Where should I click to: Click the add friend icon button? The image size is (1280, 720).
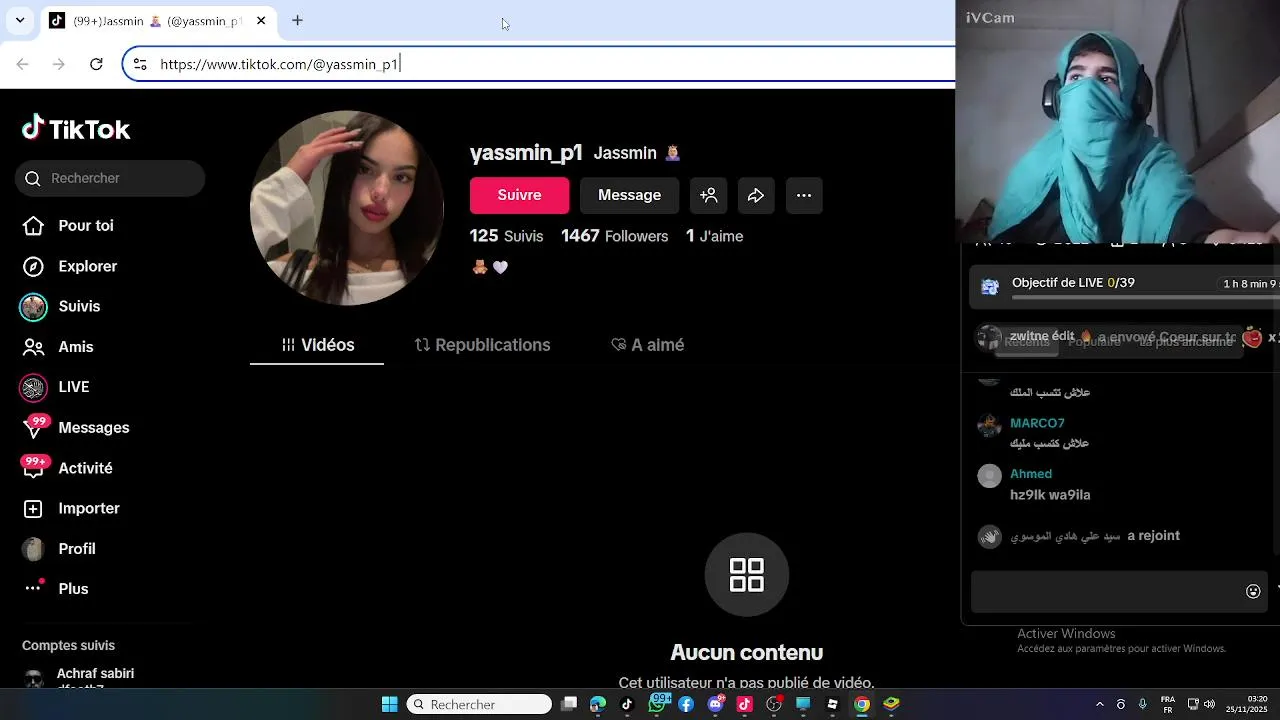708,195
